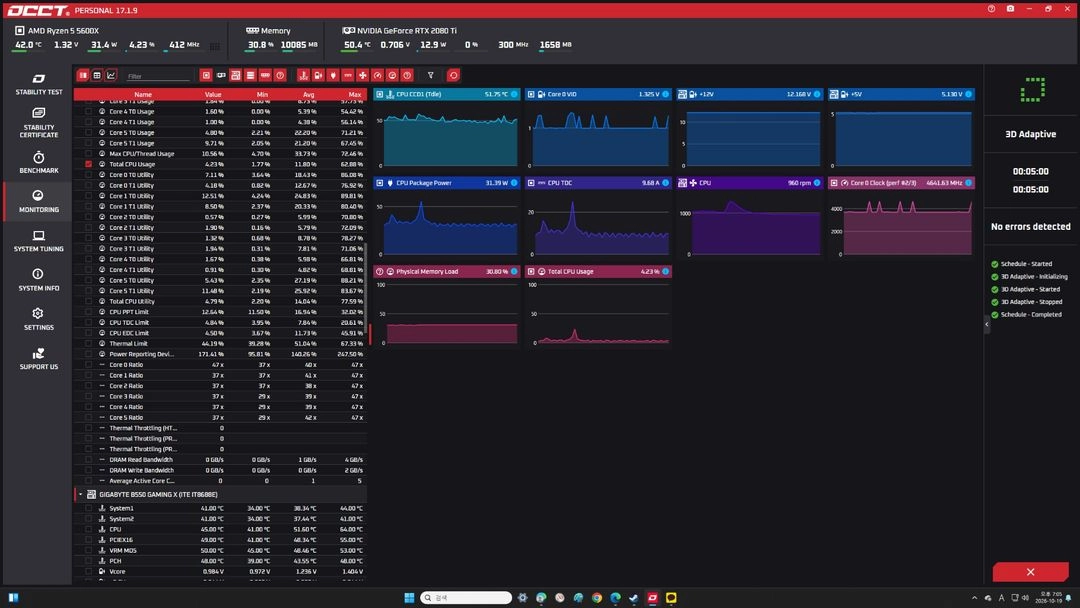The image size is (1080, 608).
Task: Open the Monitoring section
Action: [x=39, y=202]
